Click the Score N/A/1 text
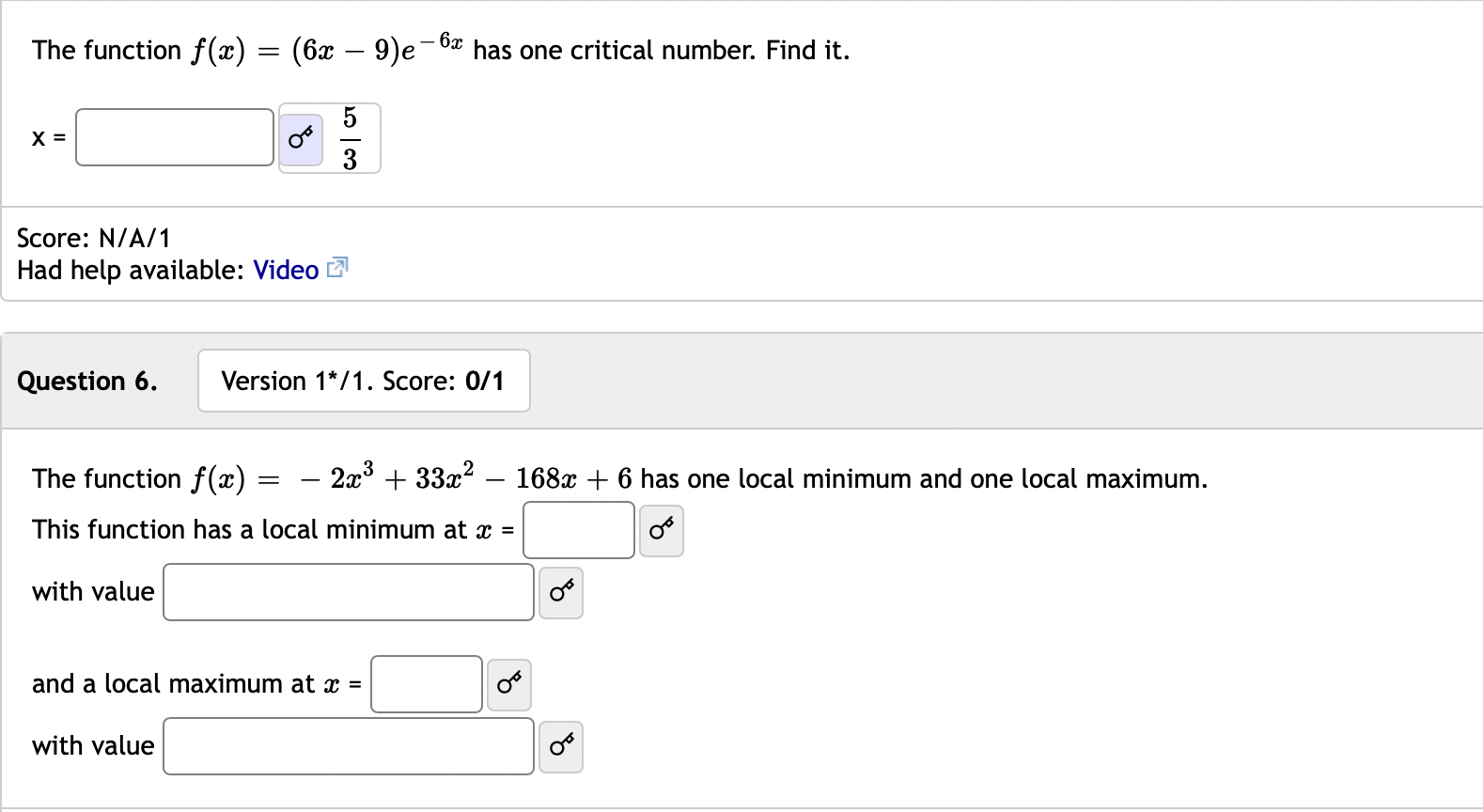The image size is (1483, 812). tap(89, 238)
